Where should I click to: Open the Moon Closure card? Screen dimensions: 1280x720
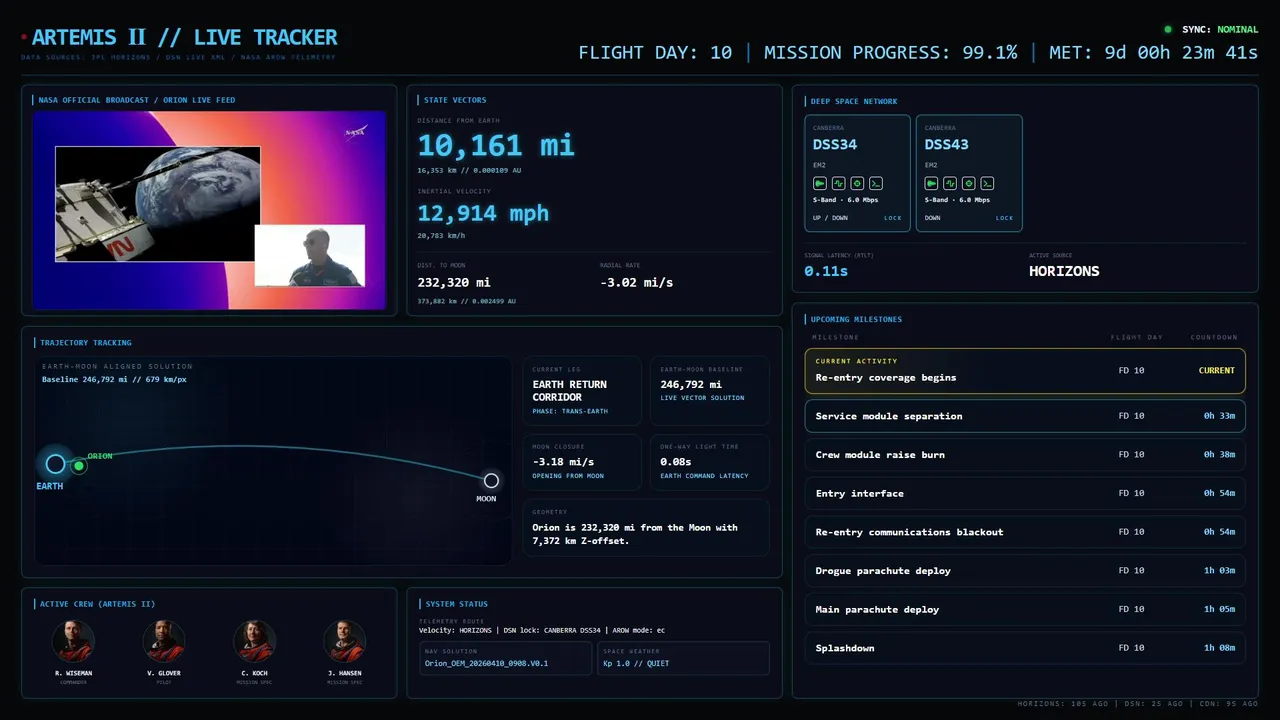(582, 462)
